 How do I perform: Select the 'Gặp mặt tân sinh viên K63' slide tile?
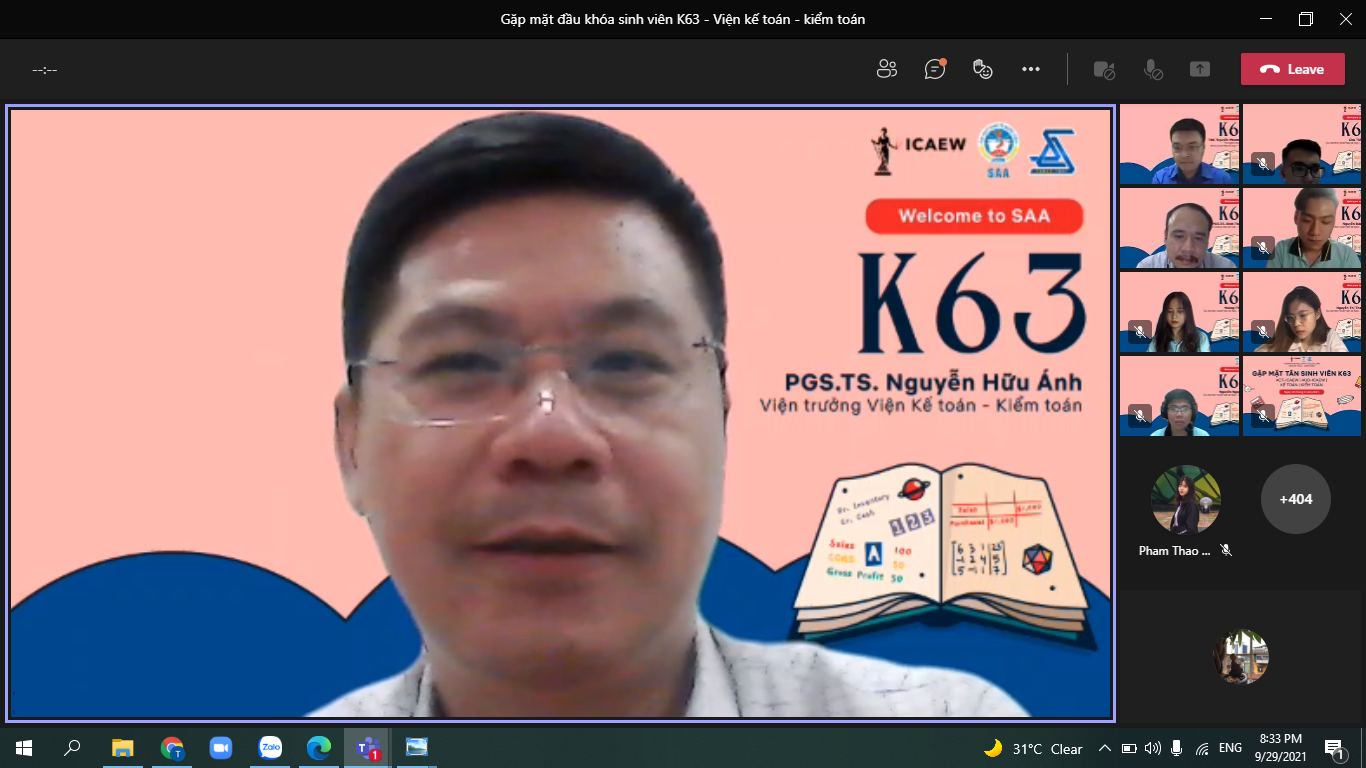pyautogui.click(x=1302, y=396)
